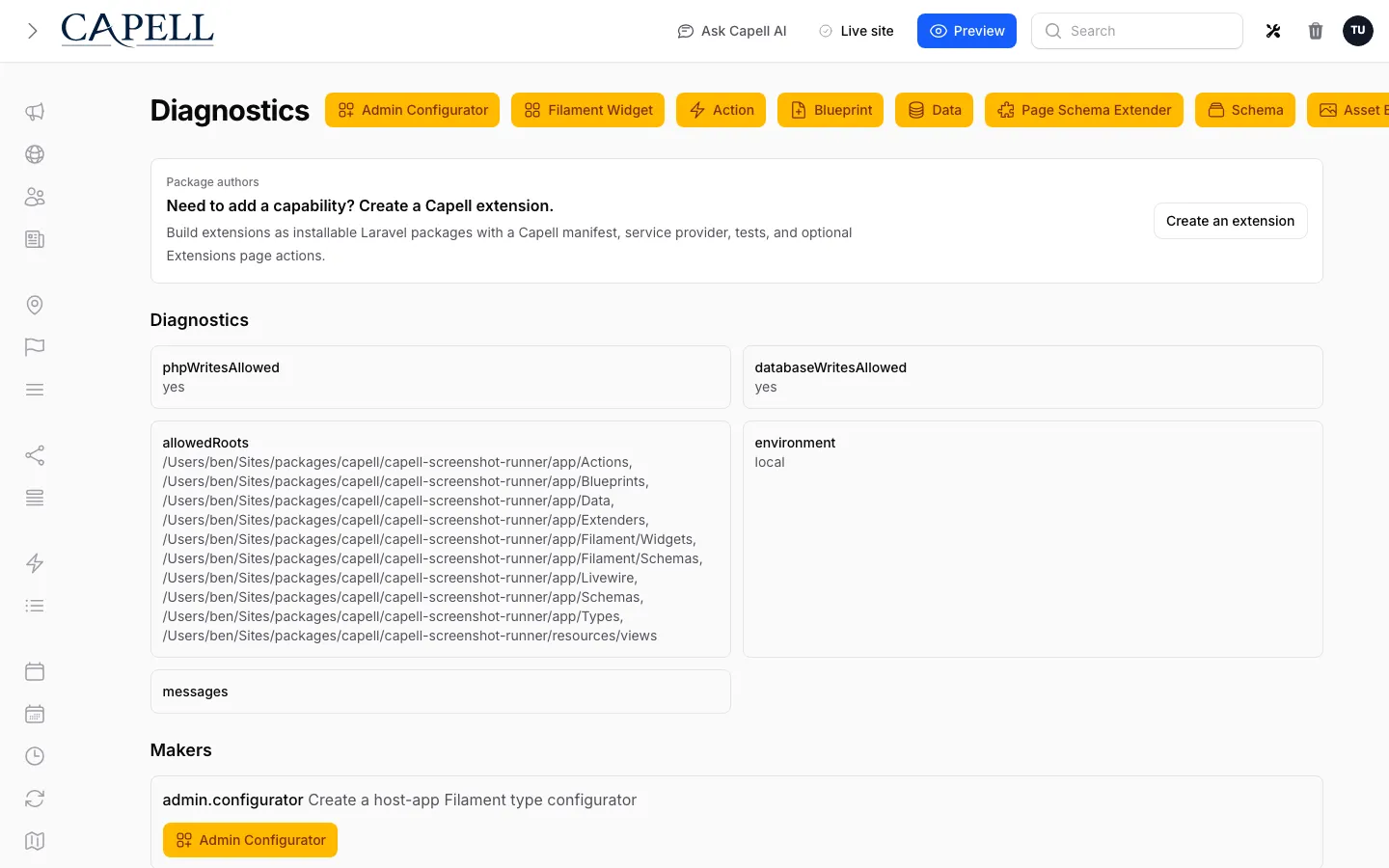Open the Live site link
Viewport: 1389px width, 868px height.
(x=856, y=31)
